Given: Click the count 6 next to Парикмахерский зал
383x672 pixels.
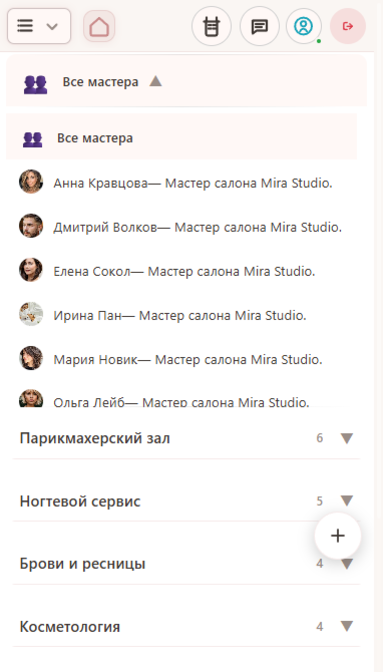Looking at the screenshot, I should pos(320,438).
